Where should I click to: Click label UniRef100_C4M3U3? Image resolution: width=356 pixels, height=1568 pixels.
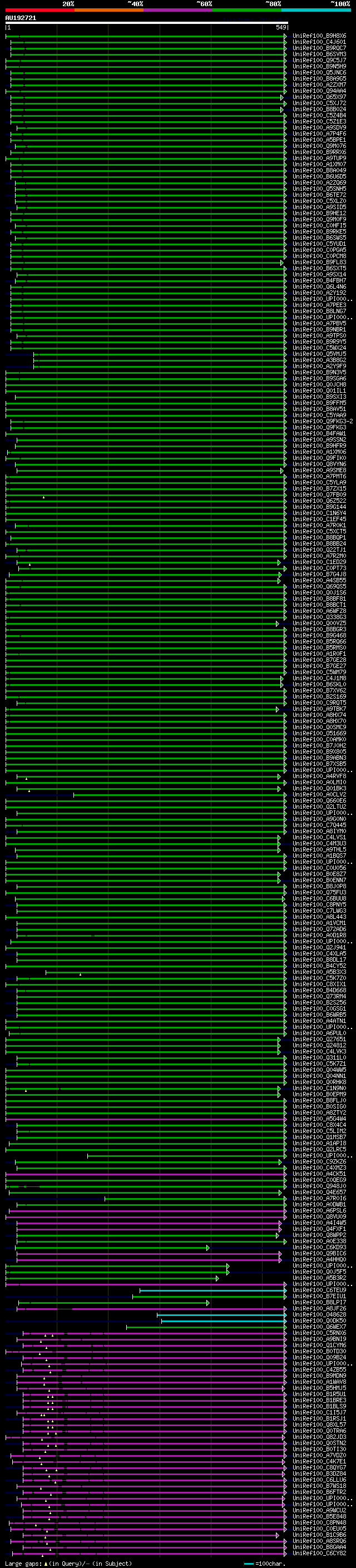coord(319,844)
